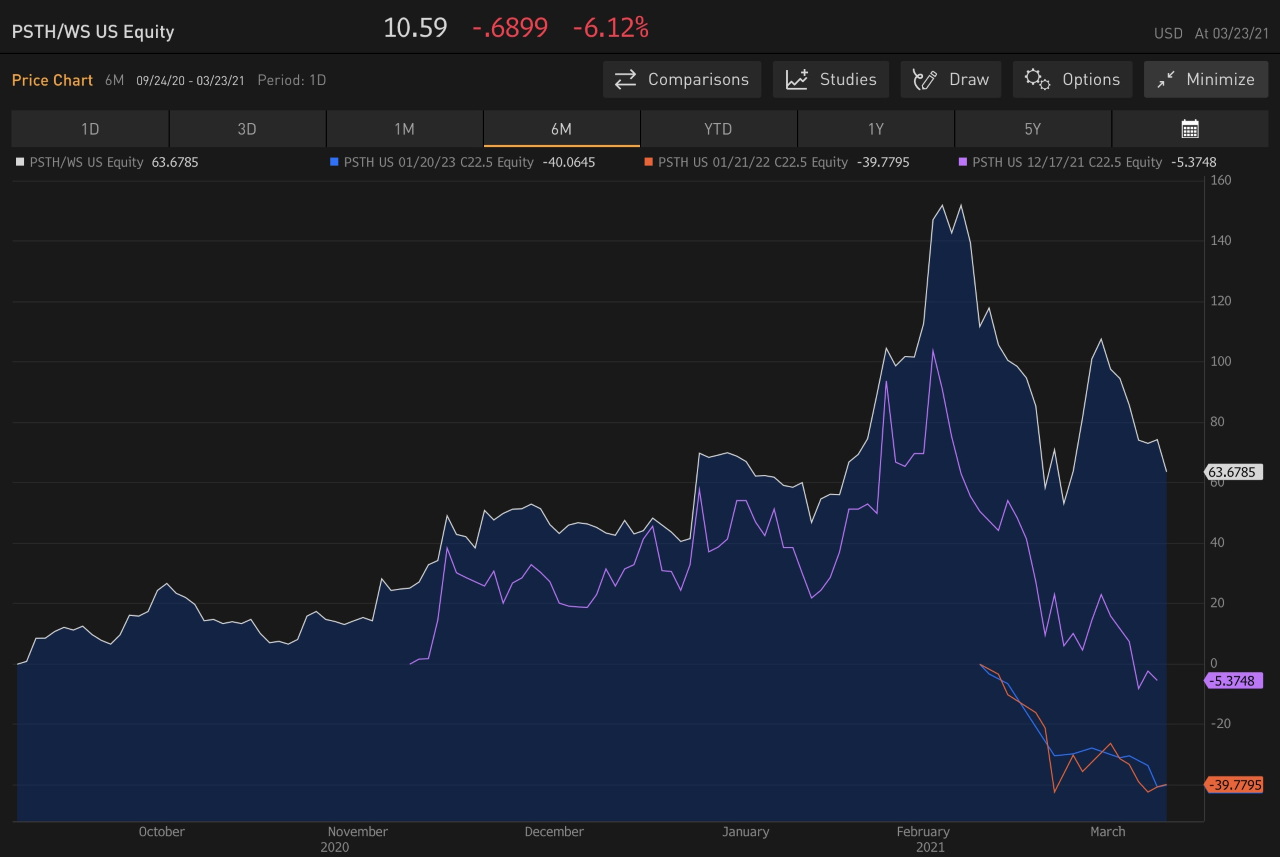Image resolution: width=1280 pixels, height=857 pixels.
Task: Click the purple -5.3748 axis value tag
Action: tap(1234, 681)
